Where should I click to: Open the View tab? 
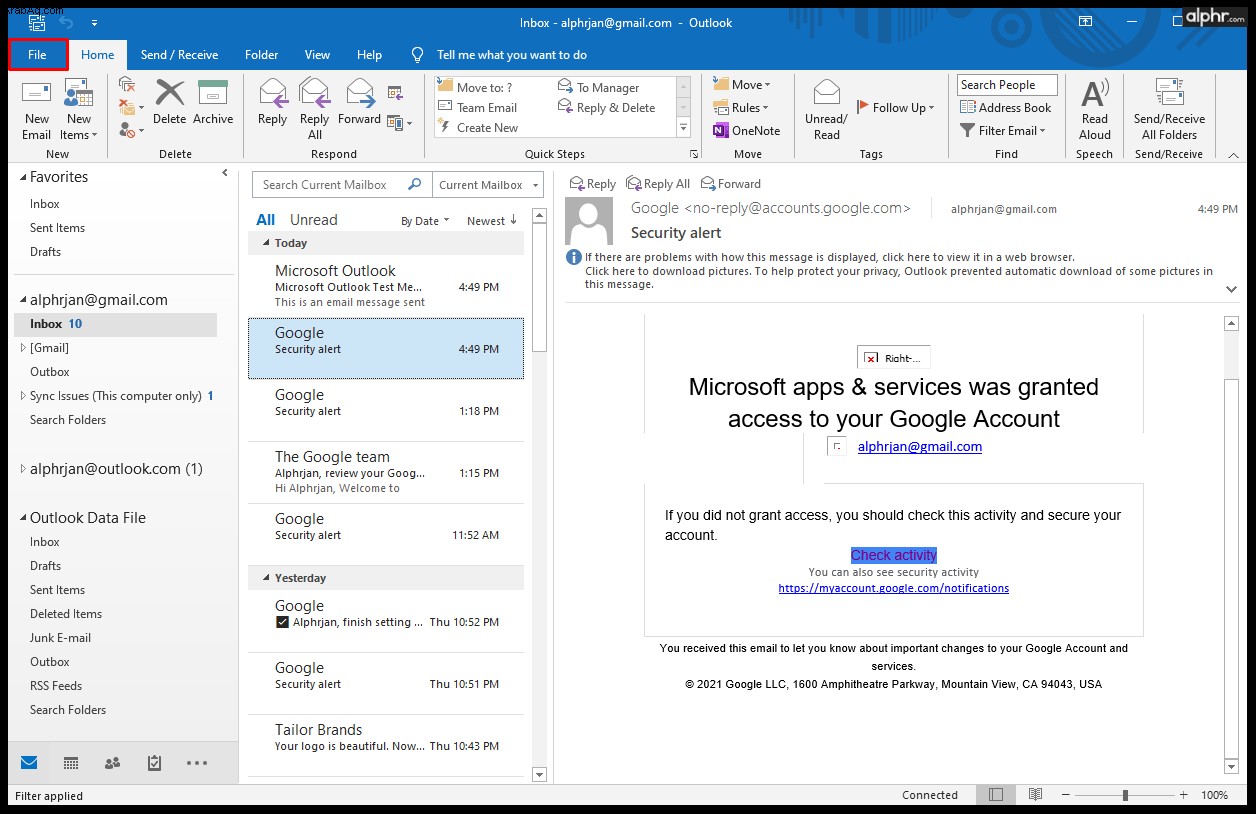317,55
